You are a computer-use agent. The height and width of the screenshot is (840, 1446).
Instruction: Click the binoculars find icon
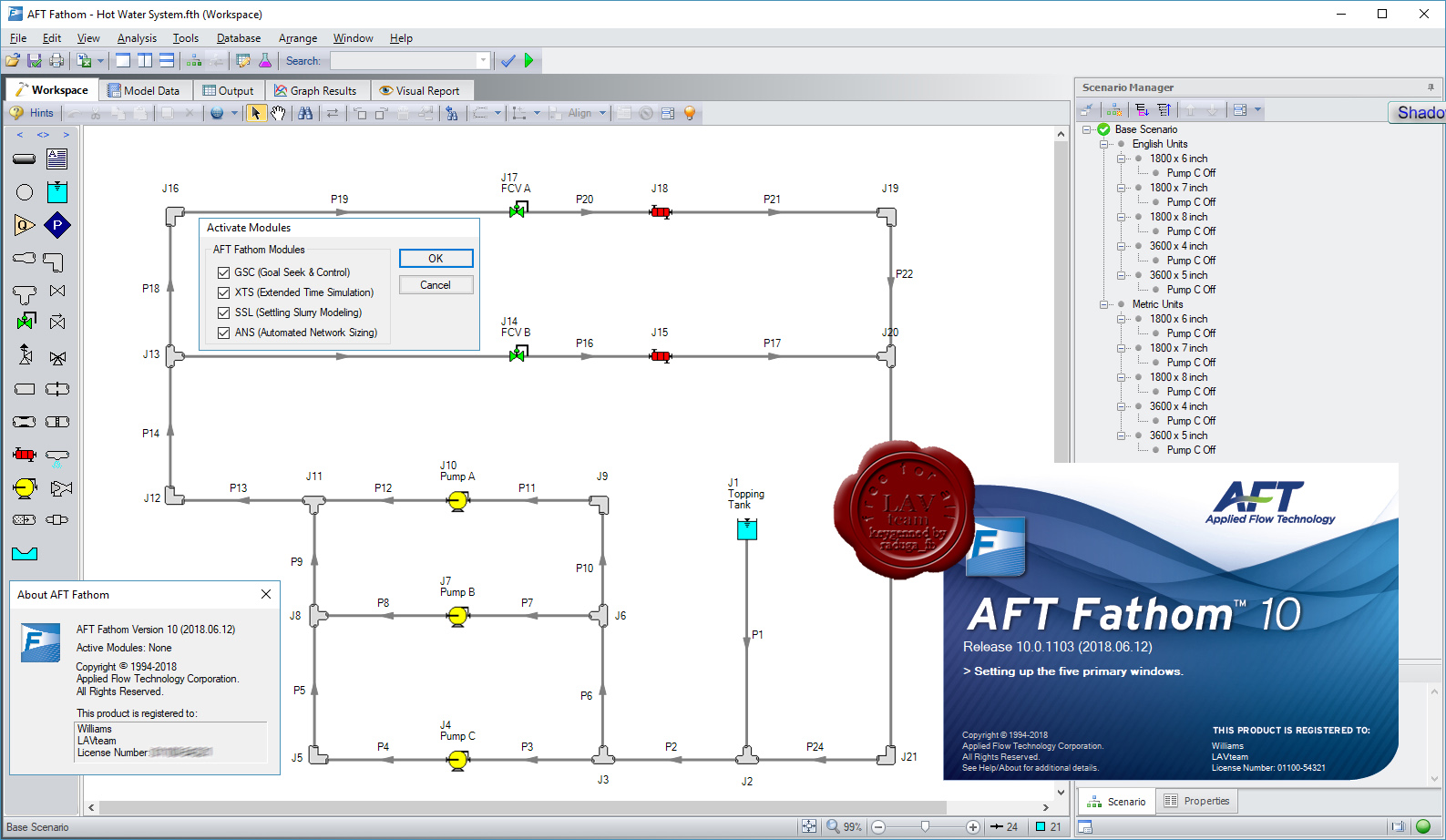coord(305,113)
